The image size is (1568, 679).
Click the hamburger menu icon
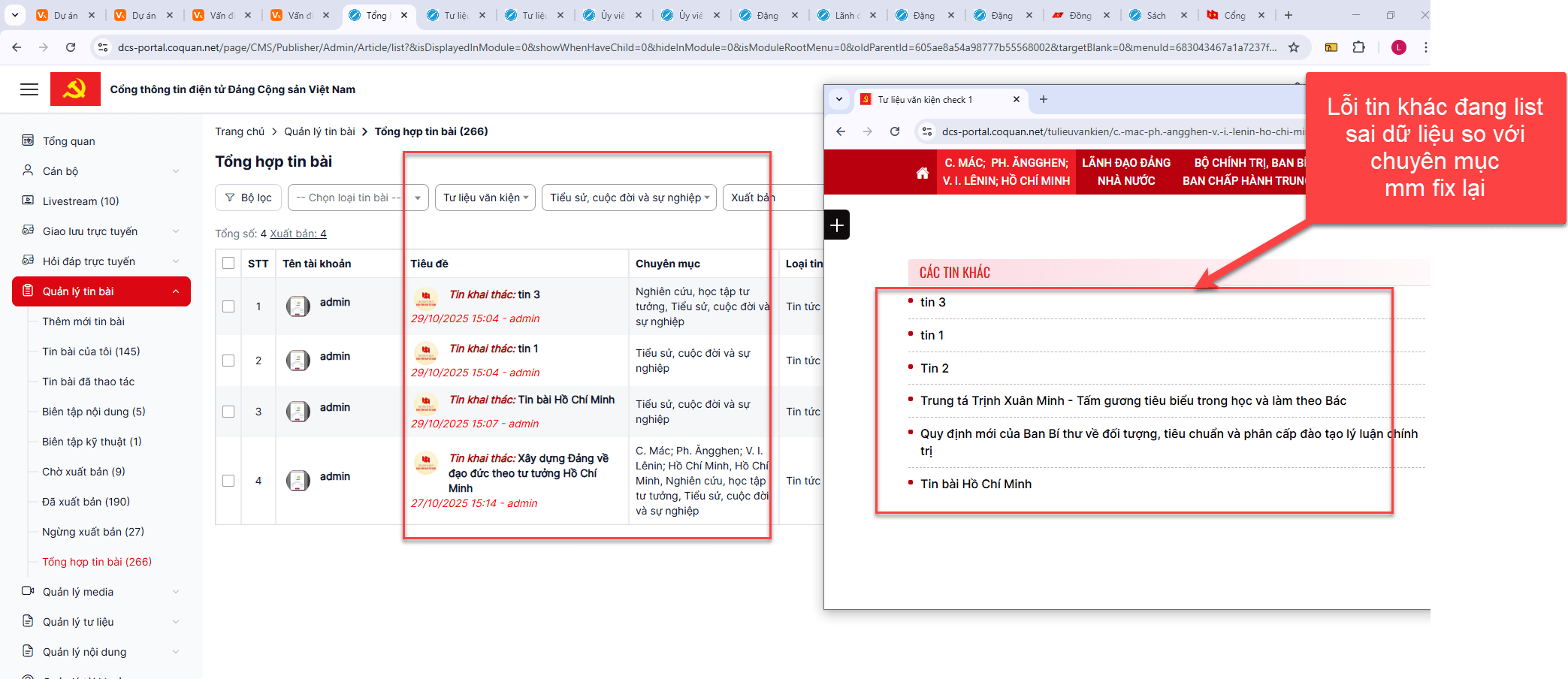[29, 89]
